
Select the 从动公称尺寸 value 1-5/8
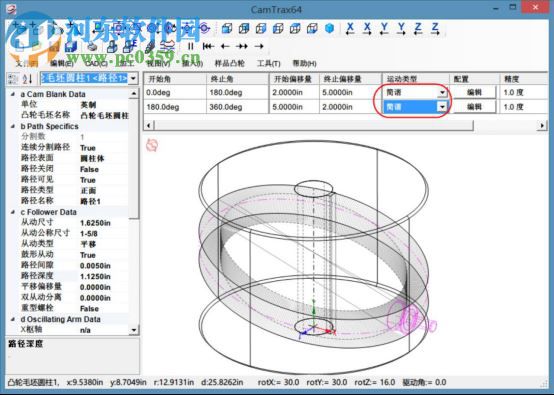89,234
